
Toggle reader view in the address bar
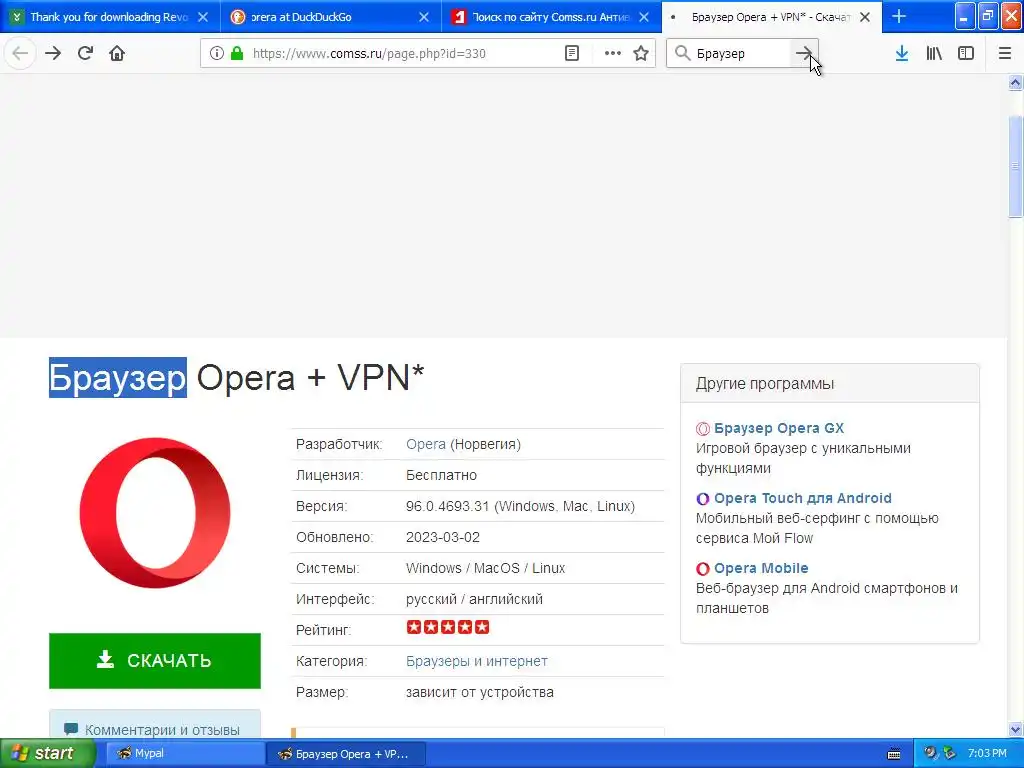(572, 54)
